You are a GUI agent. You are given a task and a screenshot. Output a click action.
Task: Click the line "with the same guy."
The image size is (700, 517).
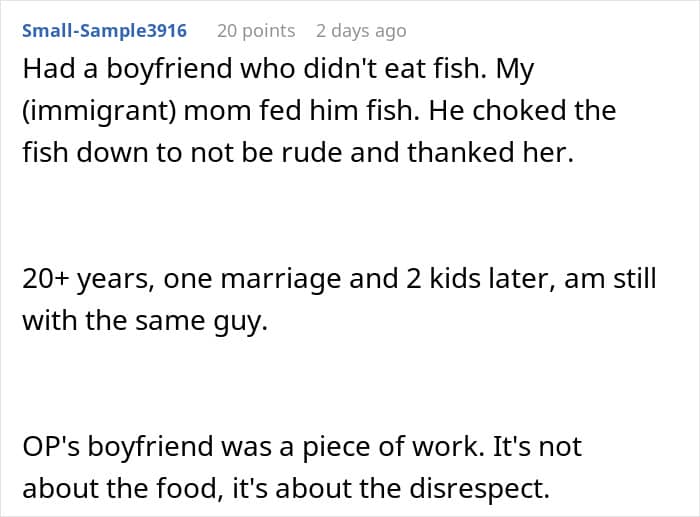146,322
